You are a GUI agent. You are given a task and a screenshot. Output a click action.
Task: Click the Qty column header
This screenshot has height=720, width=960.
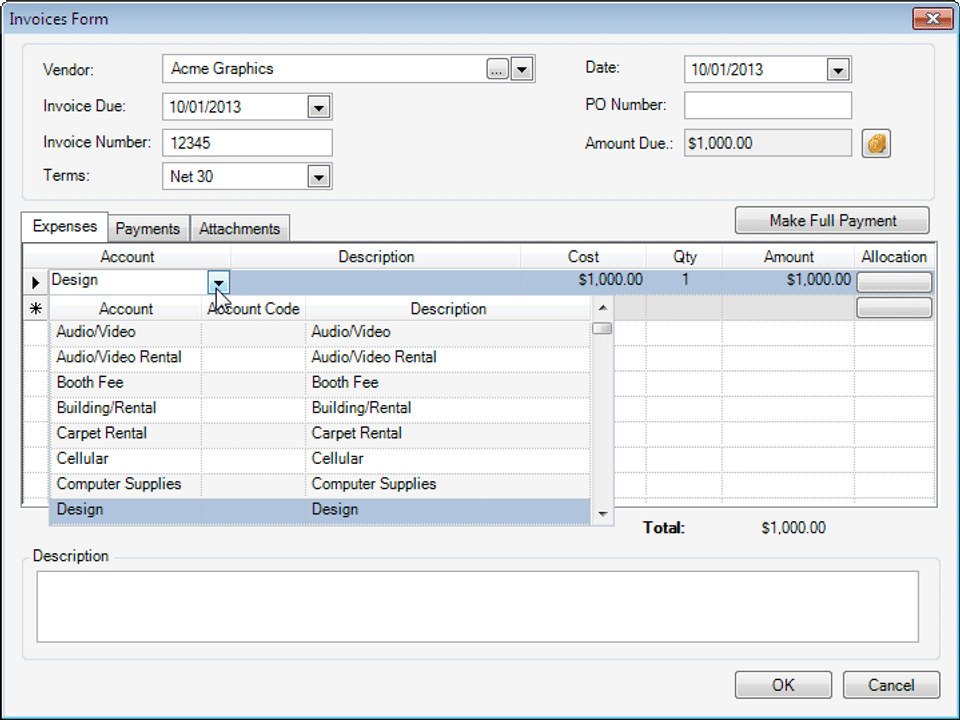point(684,257)
